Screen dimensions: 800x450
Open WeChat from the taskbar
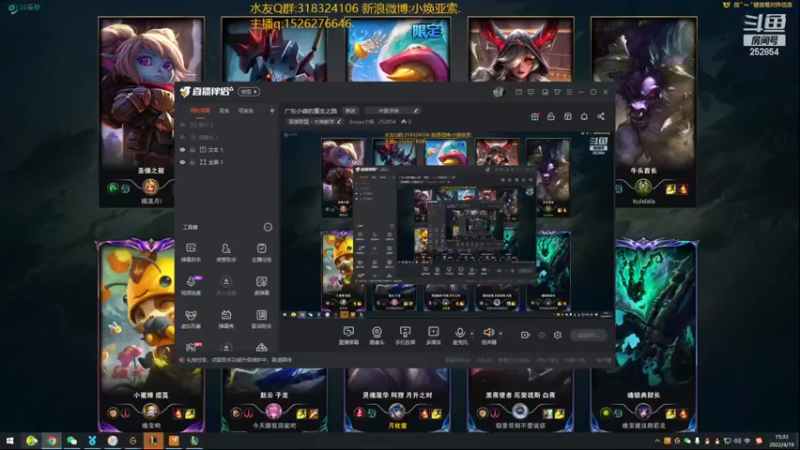tap(72, 441)
